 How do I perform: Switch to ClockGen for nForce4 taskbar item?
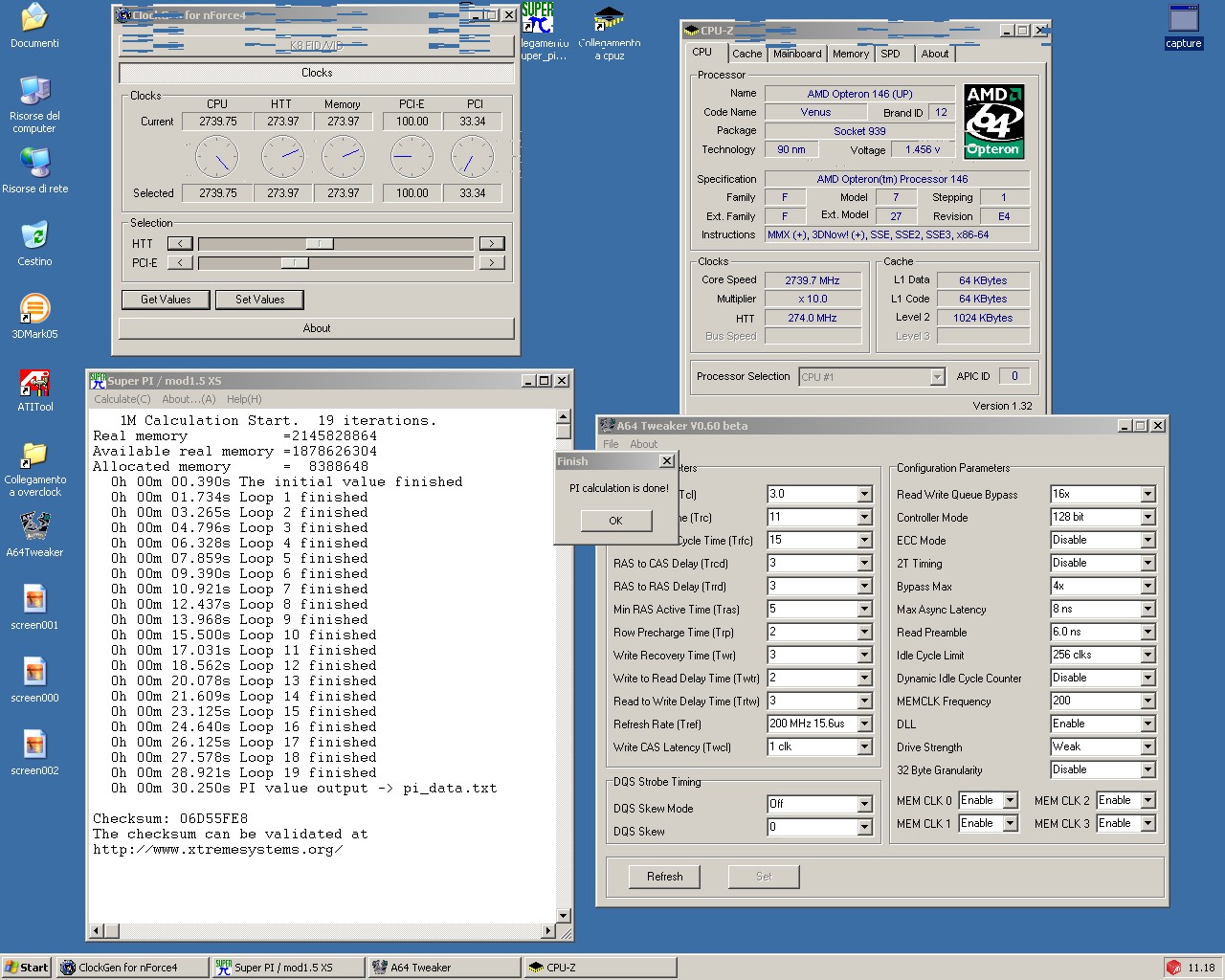point(132,968)
